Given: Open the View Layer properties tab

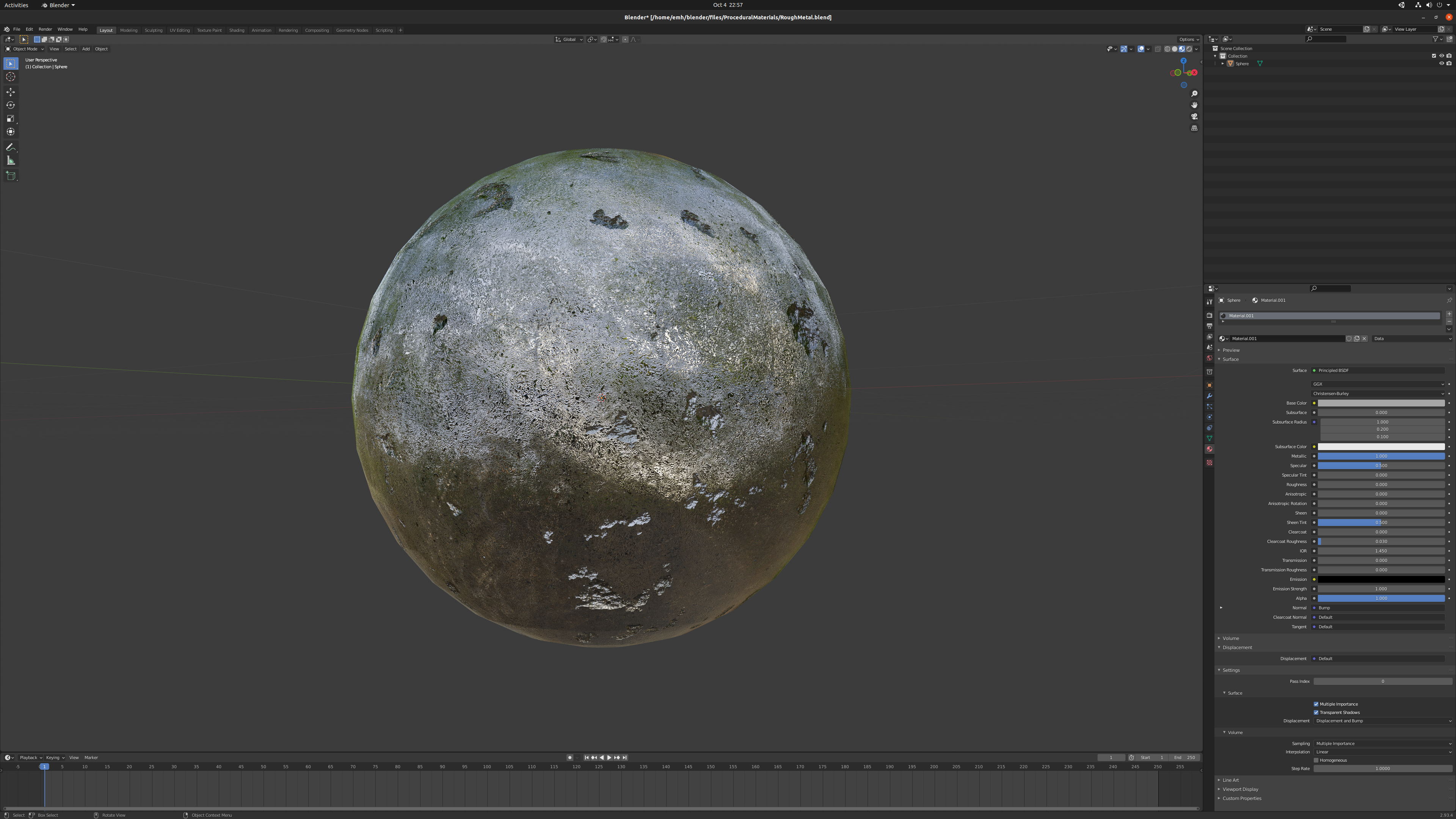Looking at the screenshot, I should (1210, 337).
